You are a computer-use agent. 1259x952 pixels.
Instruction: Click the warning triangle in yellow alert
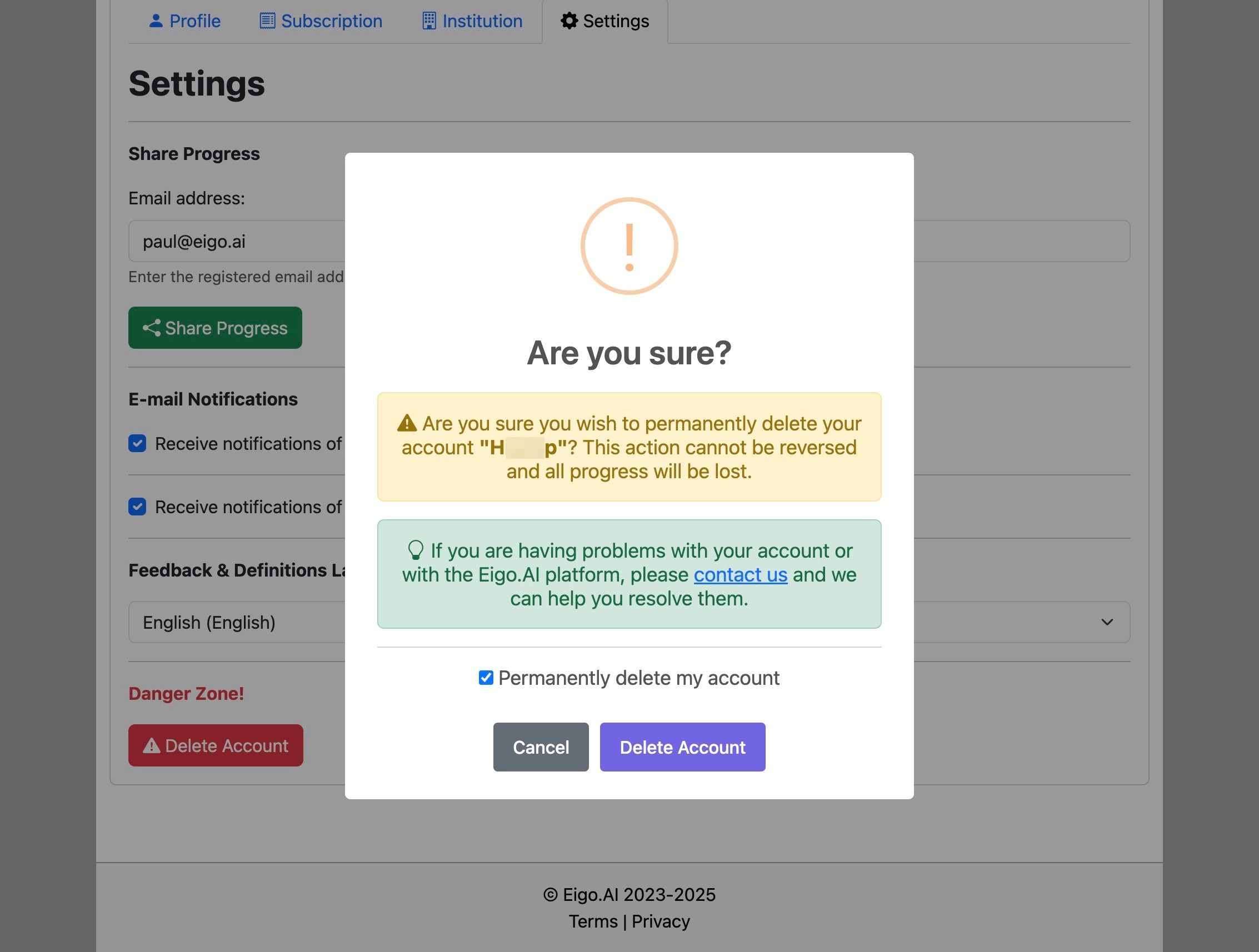(x=407, y=423)
